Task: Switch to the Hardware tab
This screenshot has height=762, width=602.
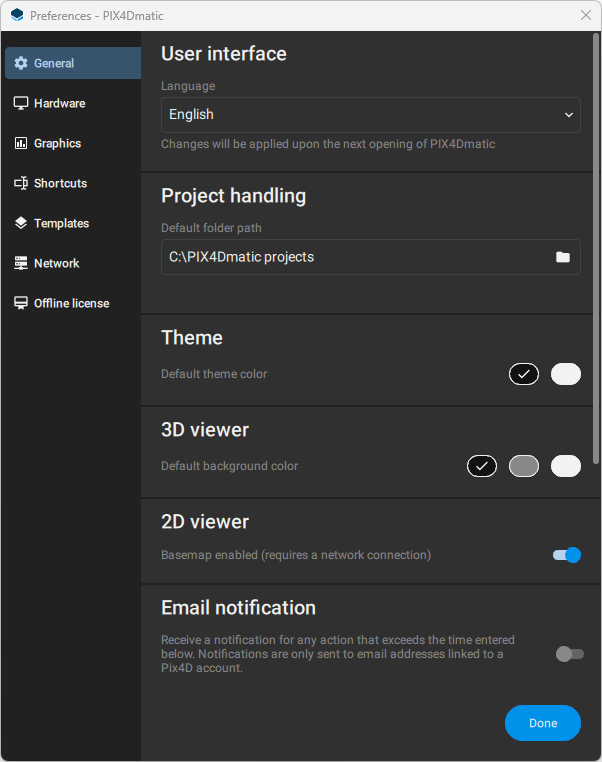Action: pos(73,103)
